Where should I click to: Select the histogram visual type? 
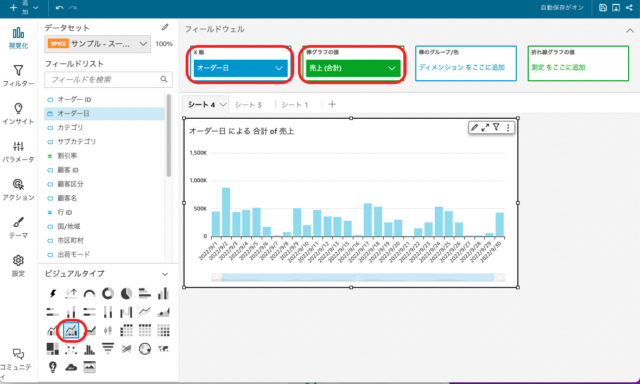[x=89, y=348]
